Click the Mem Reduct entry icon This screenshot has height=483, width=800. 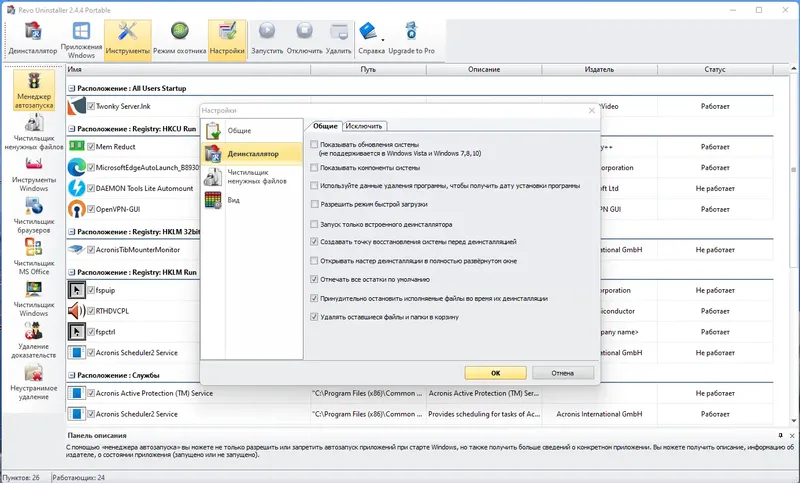(x=77, y=146)
